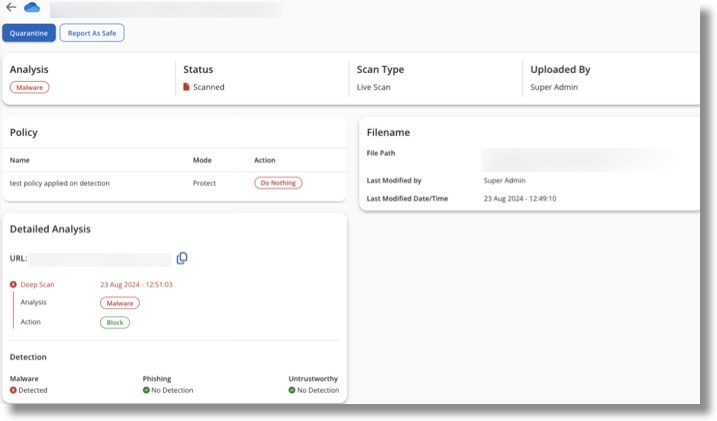Click the green Phishing No Detection checkmark
The height and width of the screenshot is (421, 717).
146,390
